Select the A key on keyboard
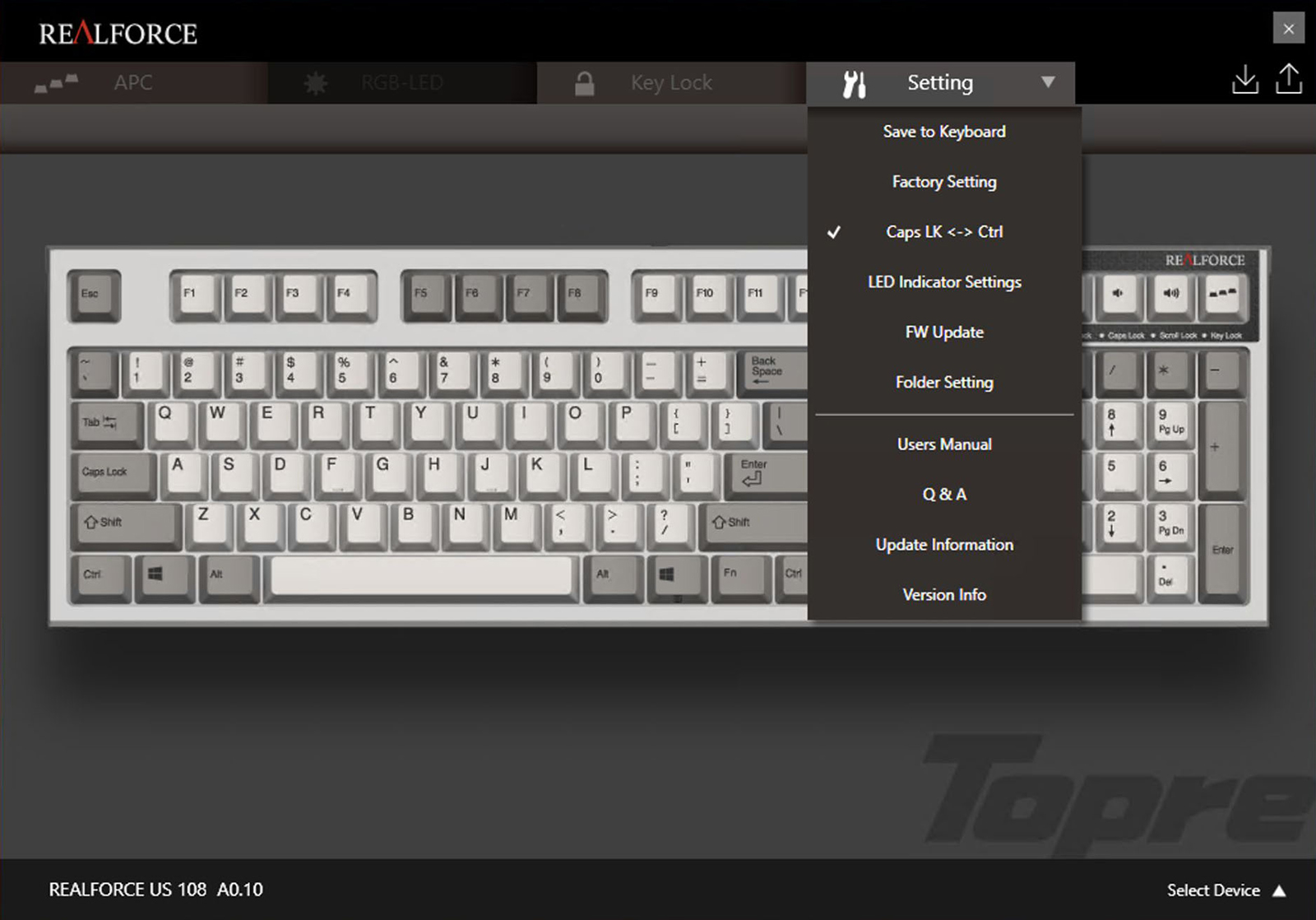Screen dimensions: 1316x920 [x=183, y=476]
